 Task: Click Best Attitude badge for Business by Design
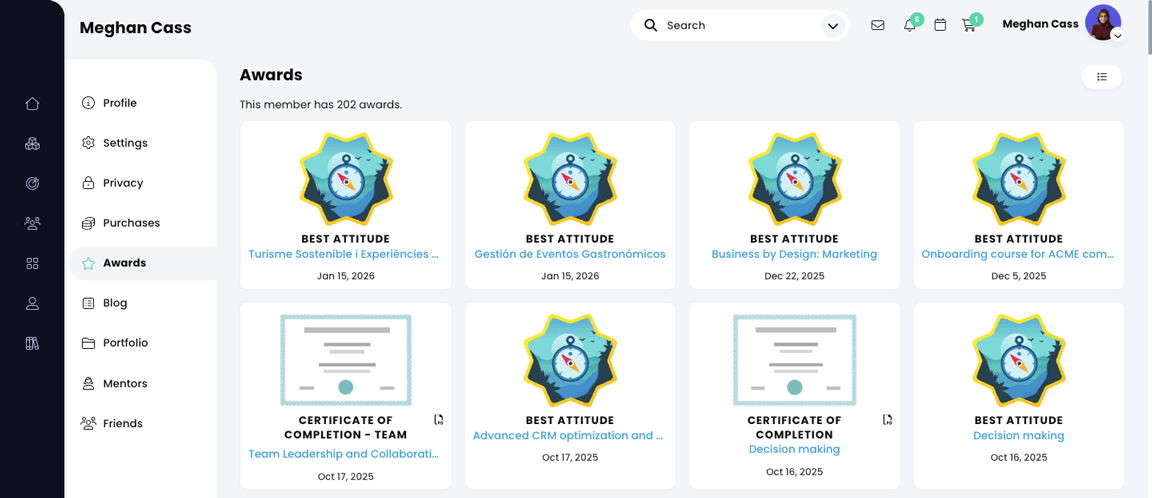pyautogui.click(x=794, y=179)
